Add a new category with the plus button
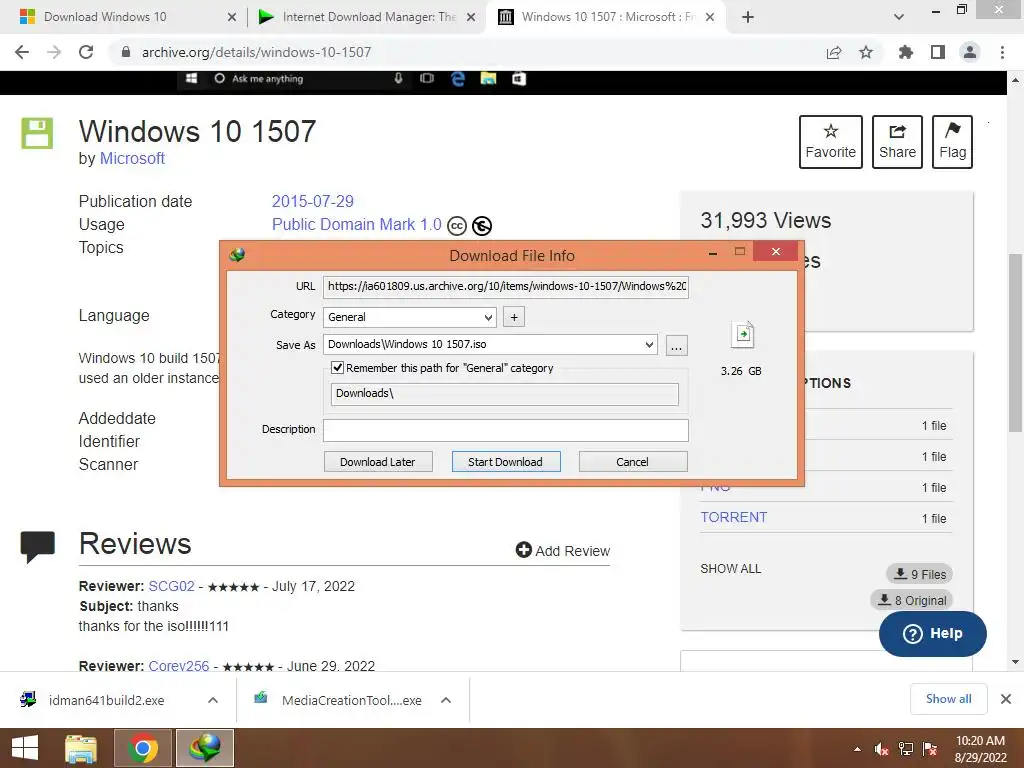This screenshot has height=768, width=1024. [514, 317]
